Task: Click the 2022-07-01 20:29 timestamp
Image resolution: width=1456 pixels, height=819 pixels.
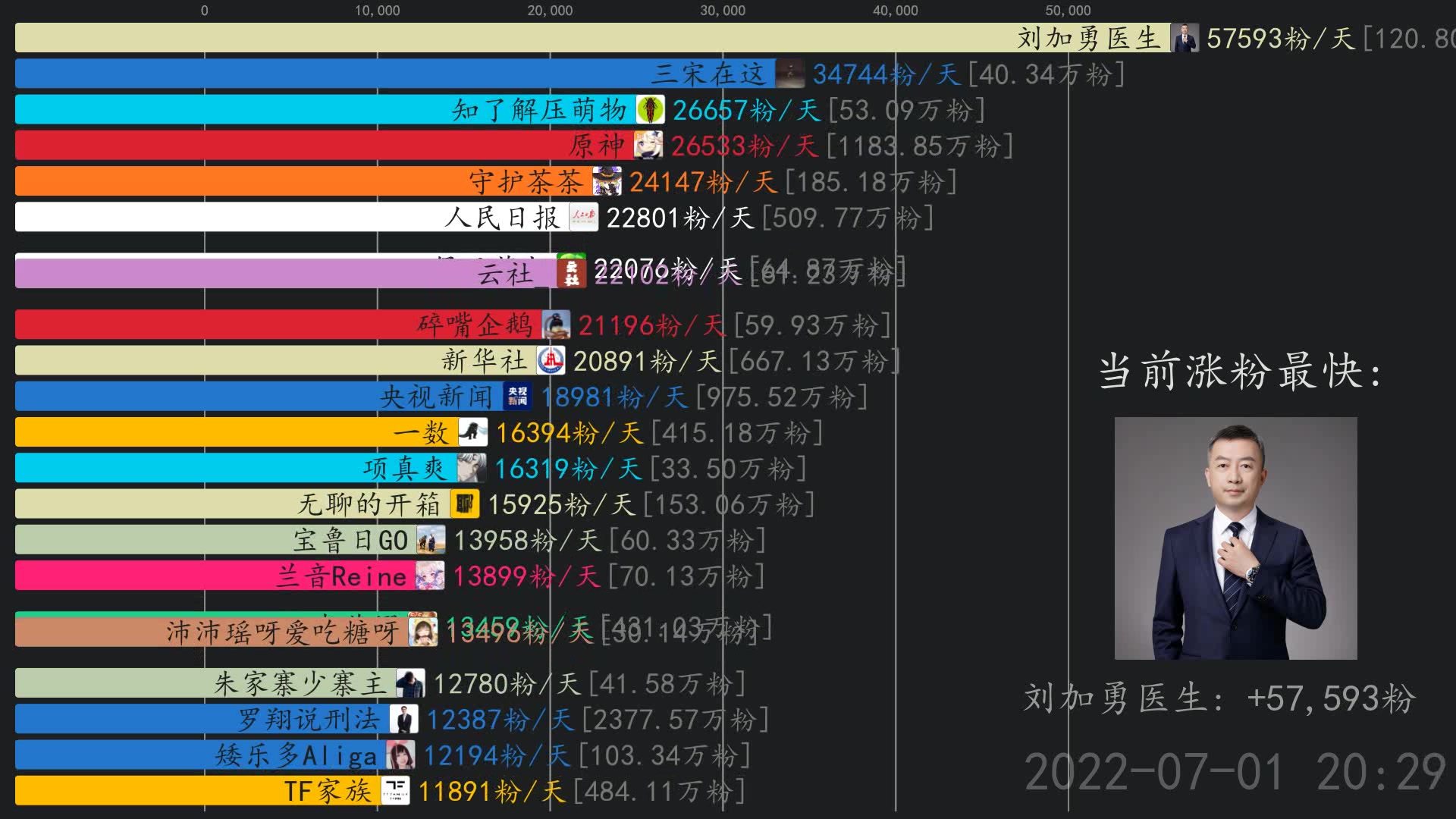Action: point(1235,772)
